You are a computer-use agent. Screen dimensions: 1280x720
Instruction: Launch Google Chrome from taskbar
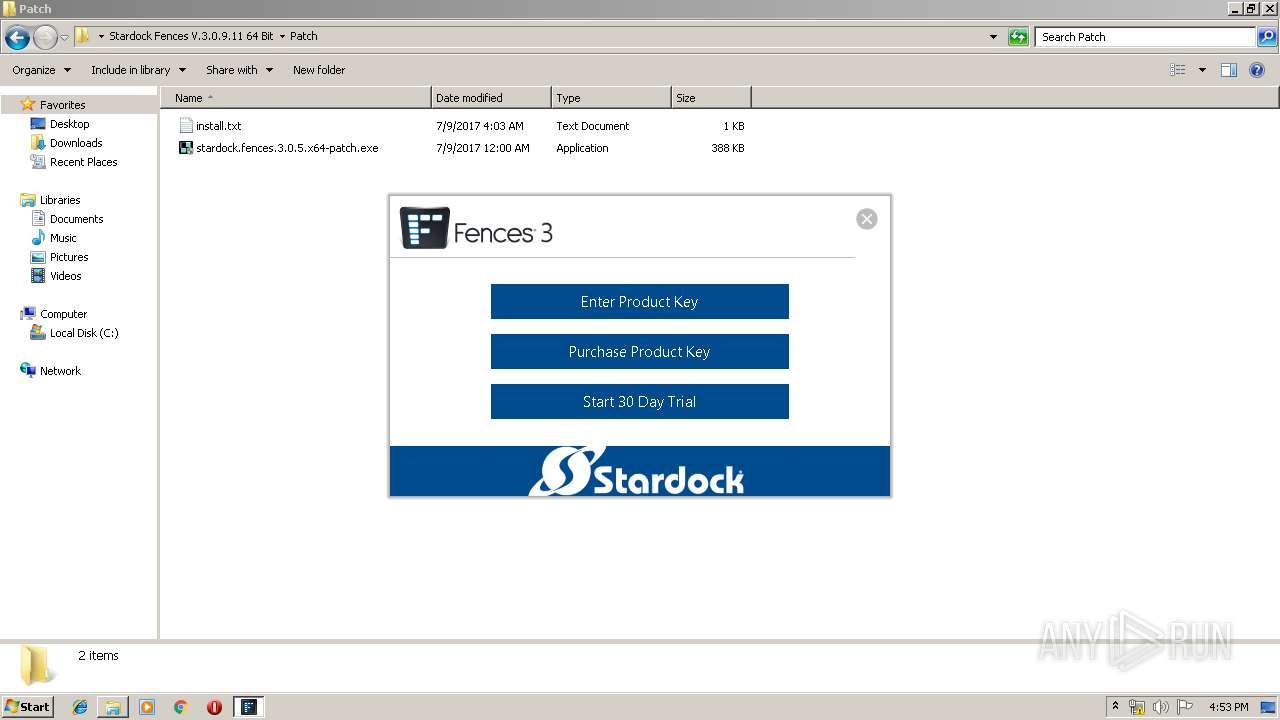181,707
